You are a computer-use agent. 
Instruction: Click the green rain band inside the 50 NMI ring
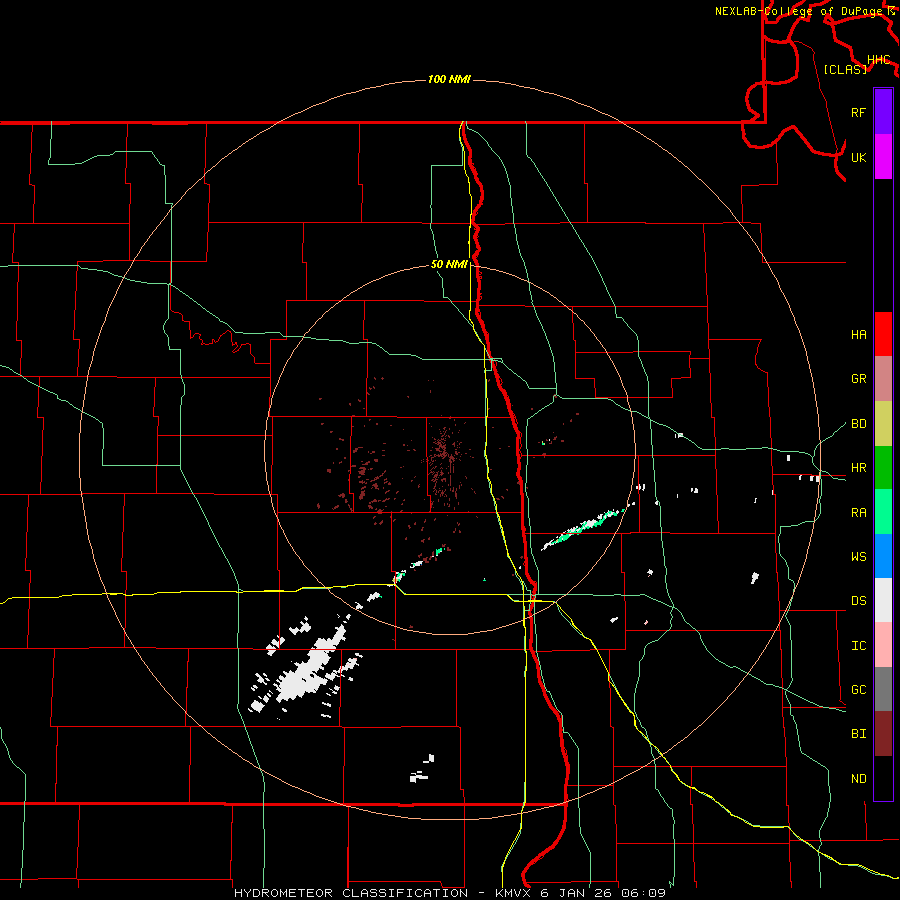coord(583,527)
